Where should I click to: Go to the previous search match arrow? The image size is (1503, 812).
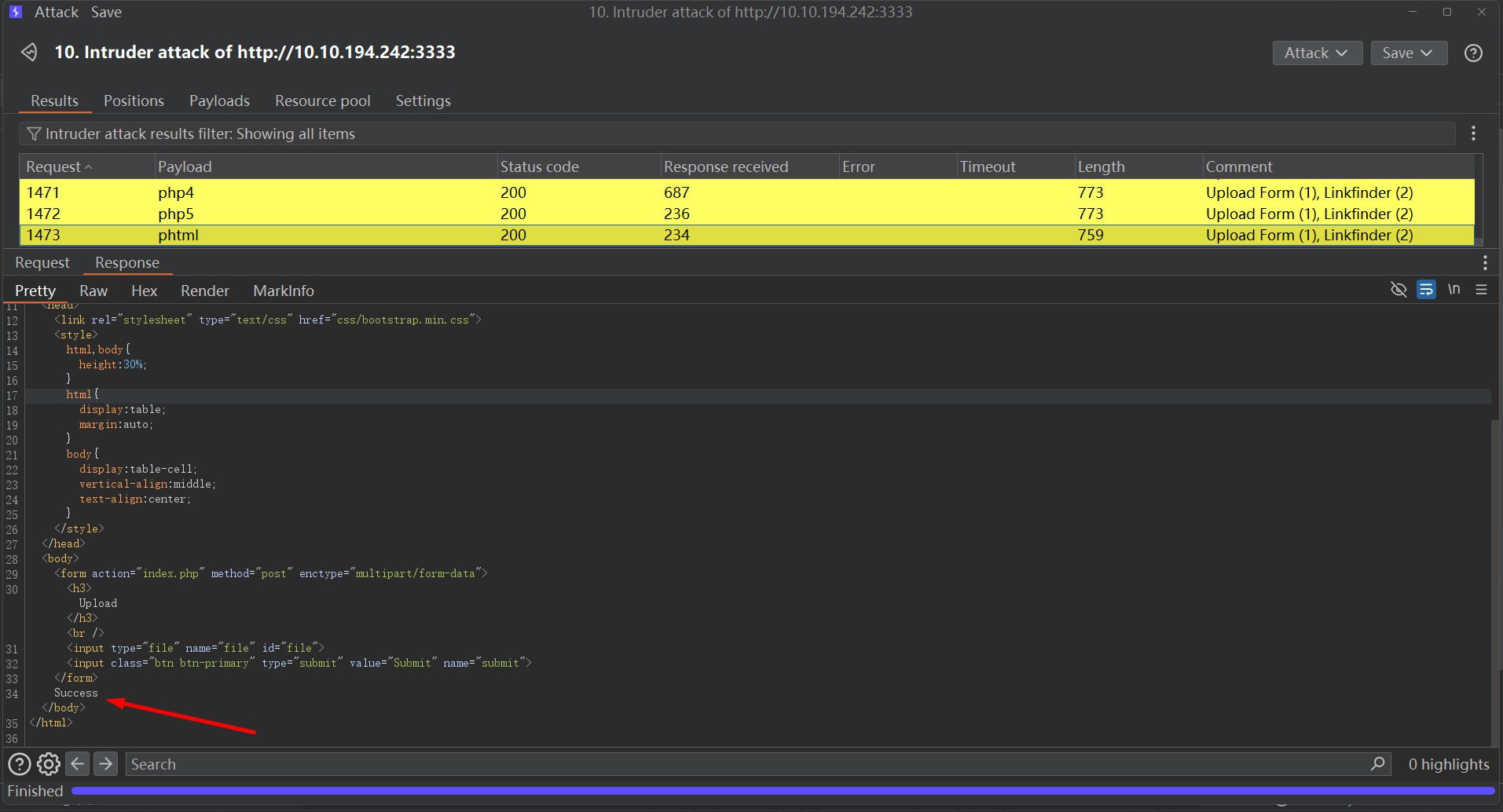tap(77, 764)
